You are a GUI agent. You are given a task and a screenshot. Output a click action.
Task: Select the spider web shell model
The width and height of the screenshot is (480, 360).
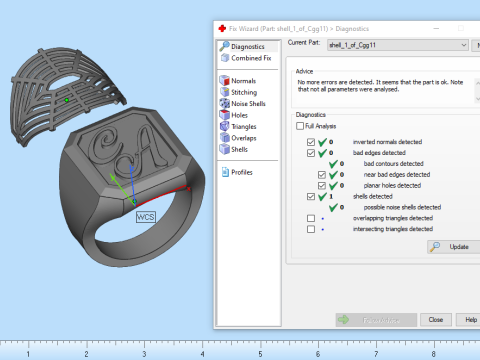pos(67,96)
